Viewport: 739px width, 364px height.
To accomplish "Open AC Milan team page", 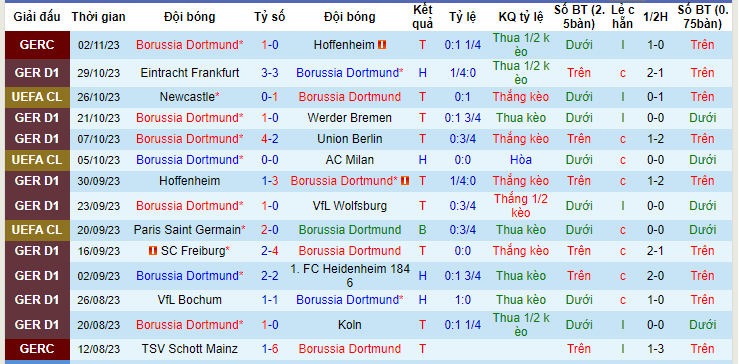I will [x=350, y=160].
